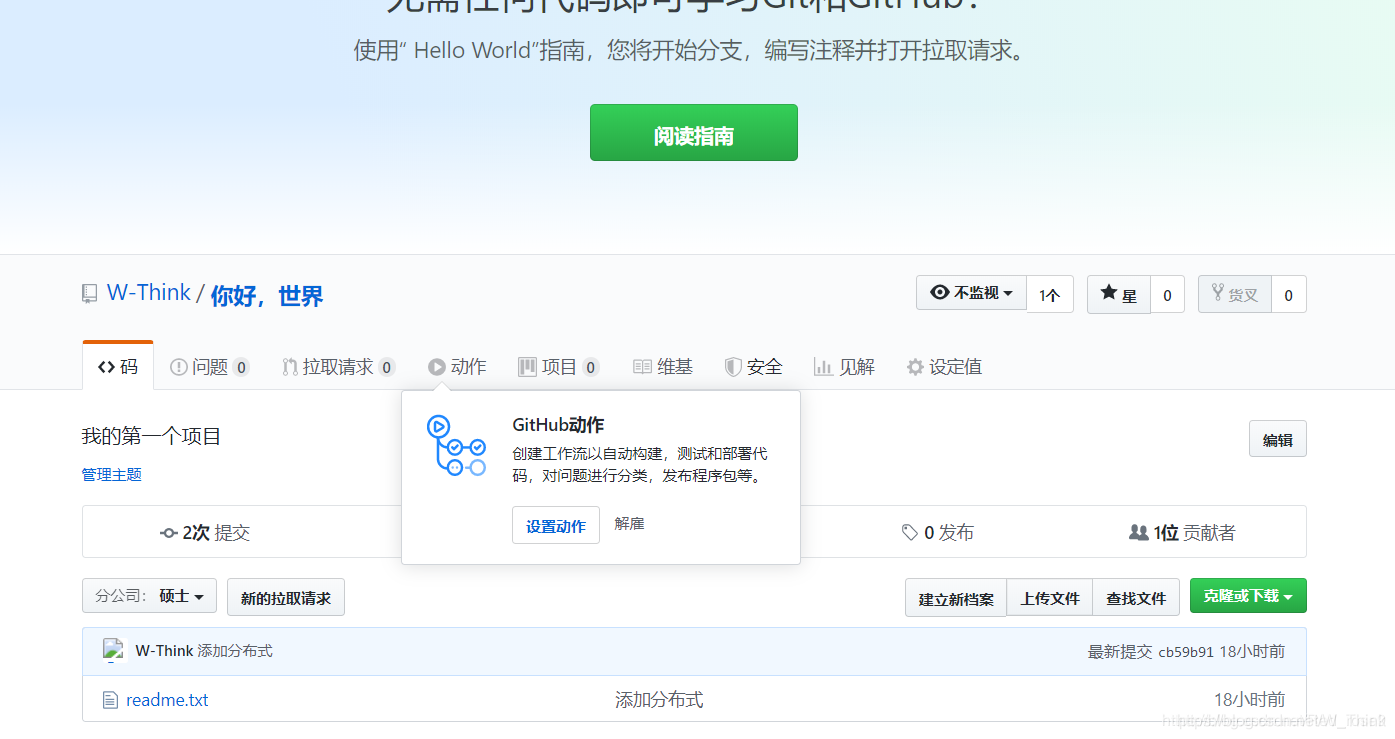This screenshot has height=739, width=1395.
Task: Open the 安全 security tab
Action: tap(753, 367)
